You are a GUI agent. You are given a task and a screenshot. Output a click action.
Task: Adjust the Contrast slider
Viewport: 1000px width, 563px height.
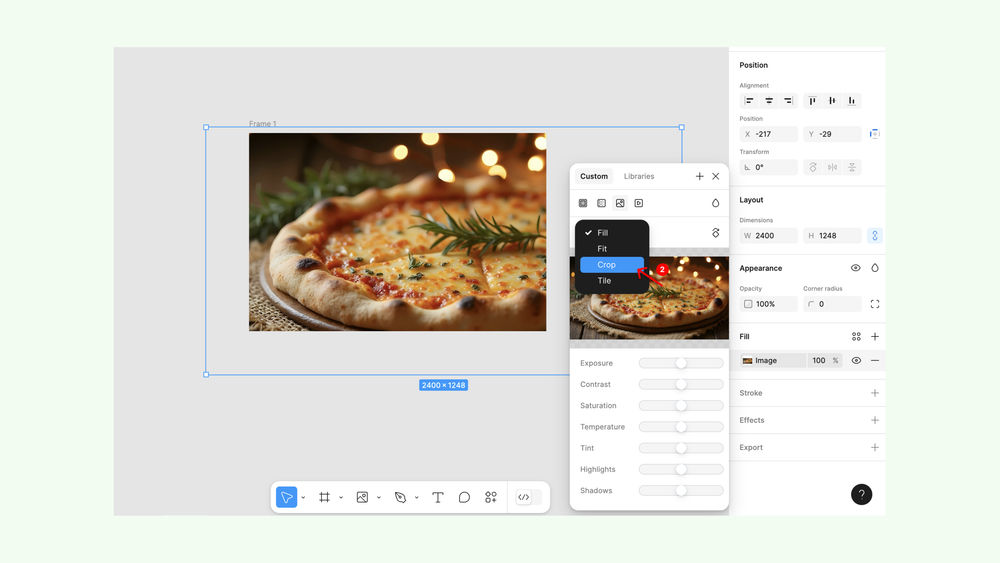pos(681,384)
